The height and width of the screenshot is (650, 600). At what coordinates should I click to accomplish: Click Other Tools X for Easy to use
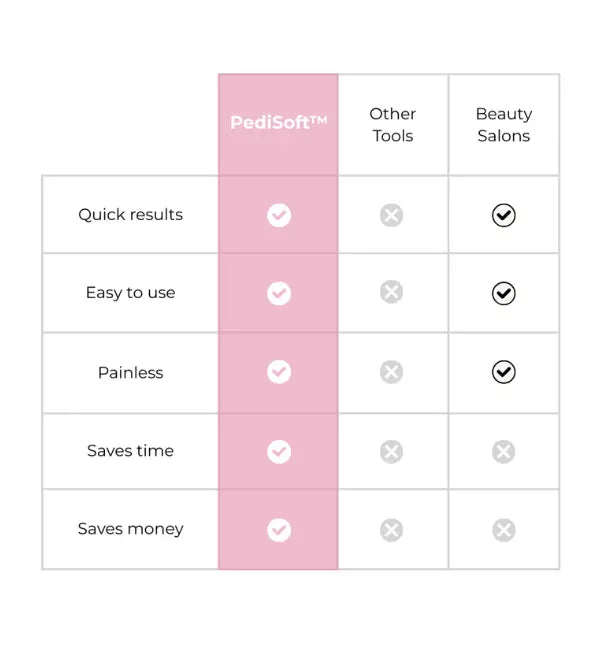tap(391, 292)
